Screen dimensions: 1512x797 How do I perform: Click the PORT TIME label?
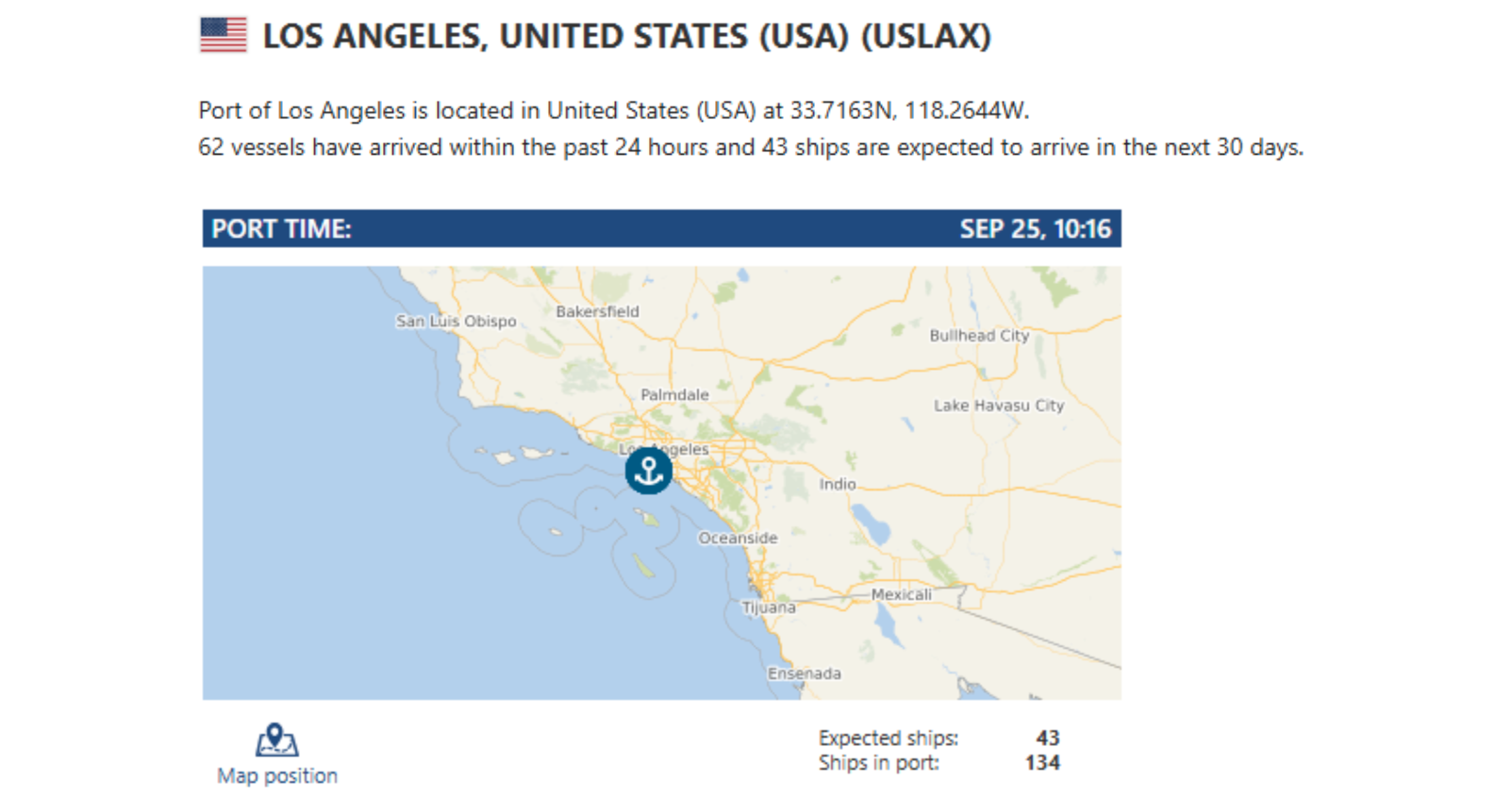click(281, 229)
